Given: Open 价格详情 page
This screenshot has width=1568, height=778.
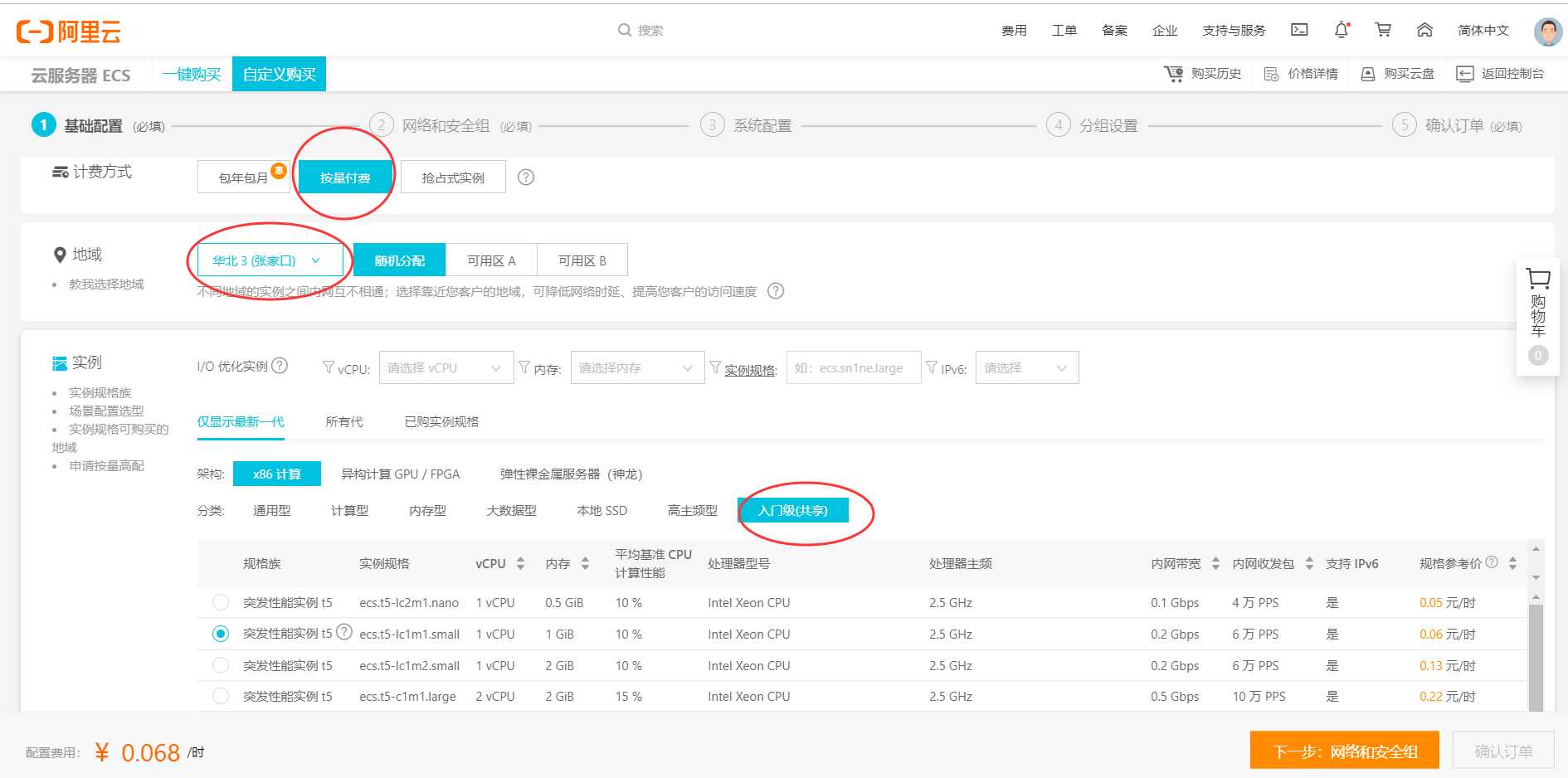Looking at the screenshot, I should [x=1300, y=74].
